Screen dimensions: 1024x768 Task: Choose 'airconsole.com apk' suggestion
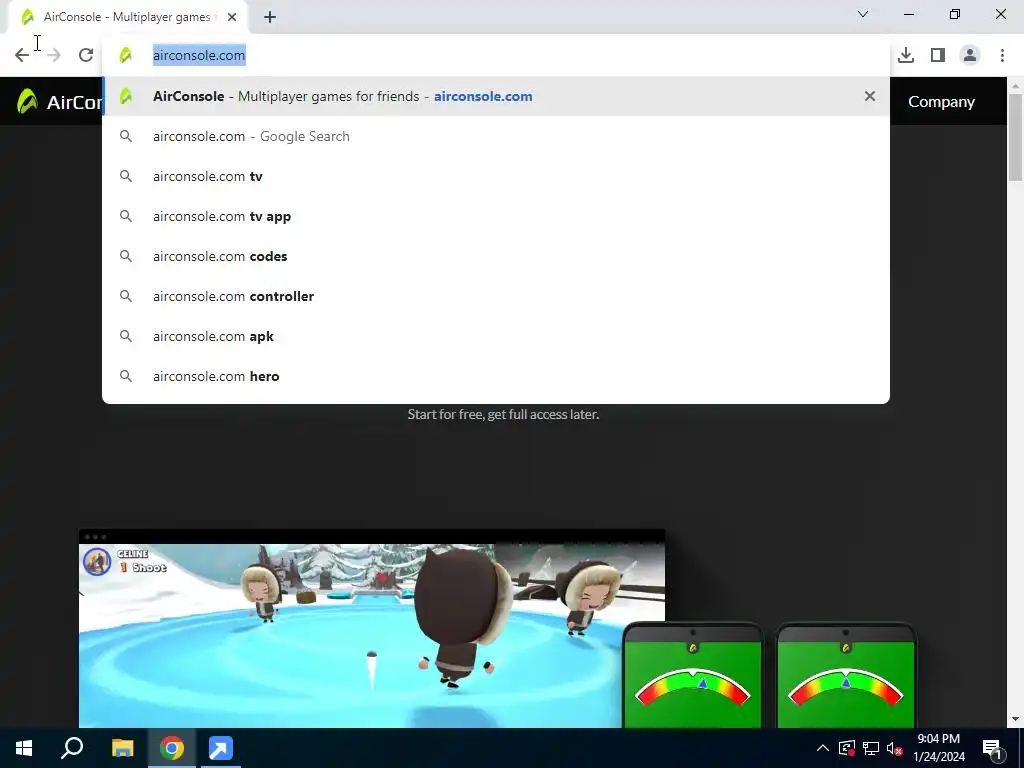pyautogui.click(x=496, y=336)
